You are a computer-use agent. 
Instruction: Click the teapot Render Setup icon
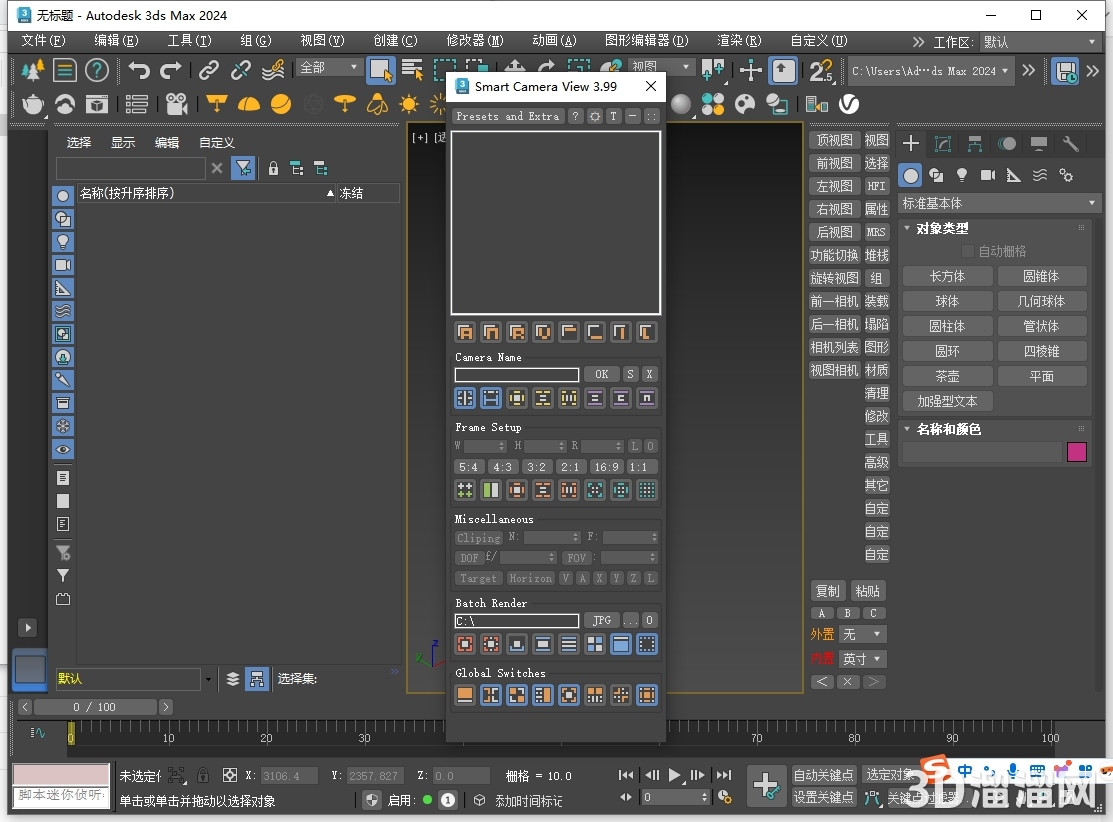pos(31,103)
